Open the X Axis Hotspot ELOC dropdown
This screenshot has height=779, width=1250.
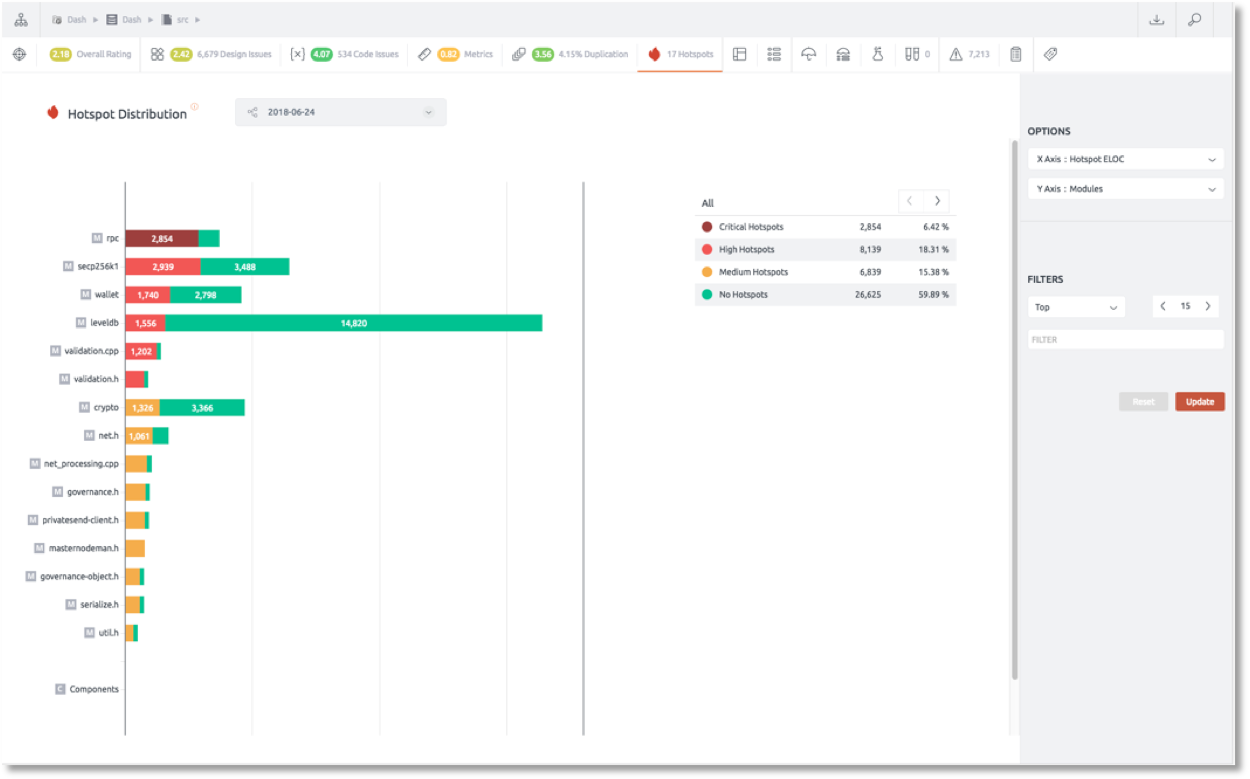coord(1126,159)
